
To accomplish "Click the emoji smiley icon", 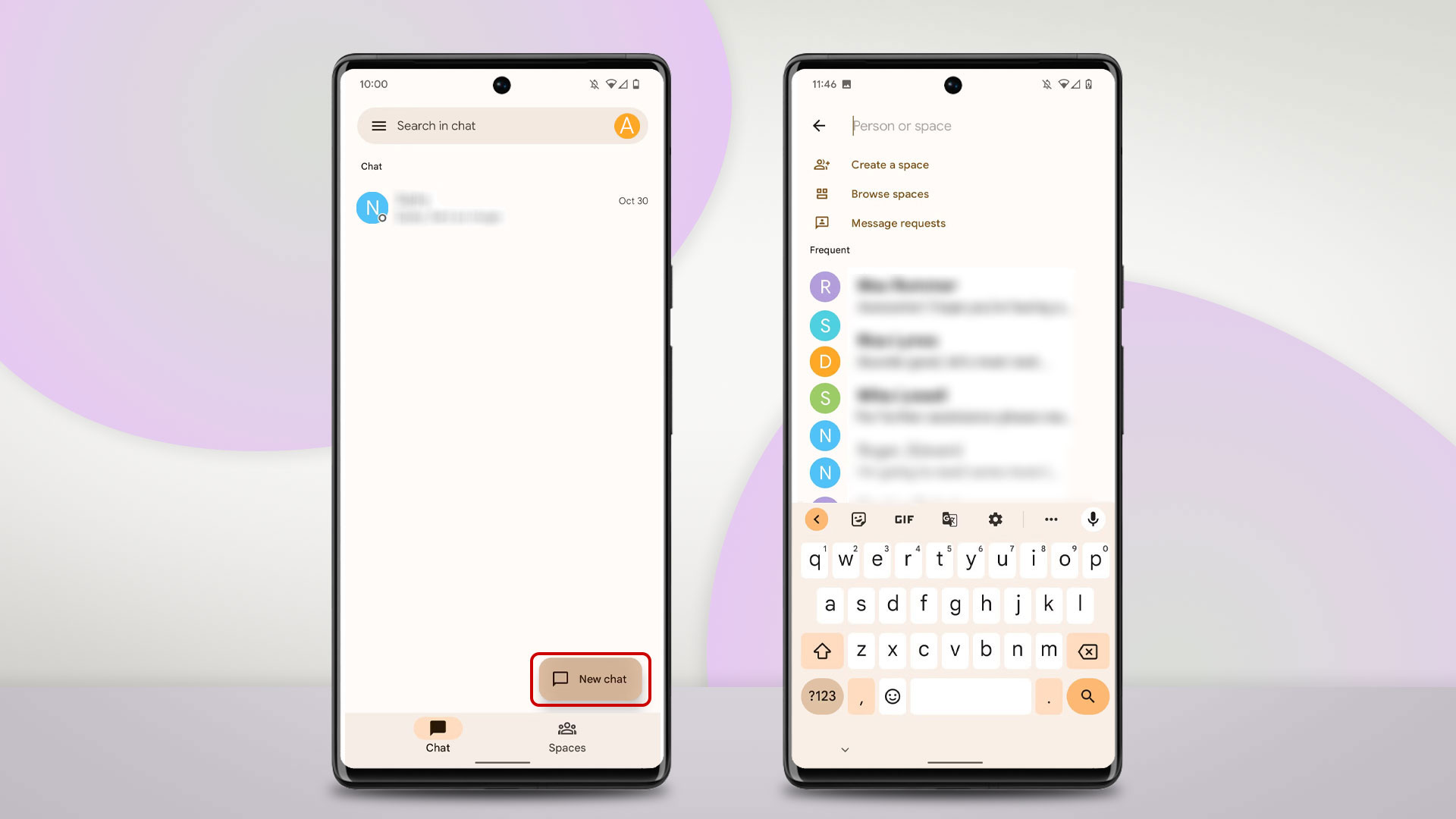I will (x=893, y=696).
